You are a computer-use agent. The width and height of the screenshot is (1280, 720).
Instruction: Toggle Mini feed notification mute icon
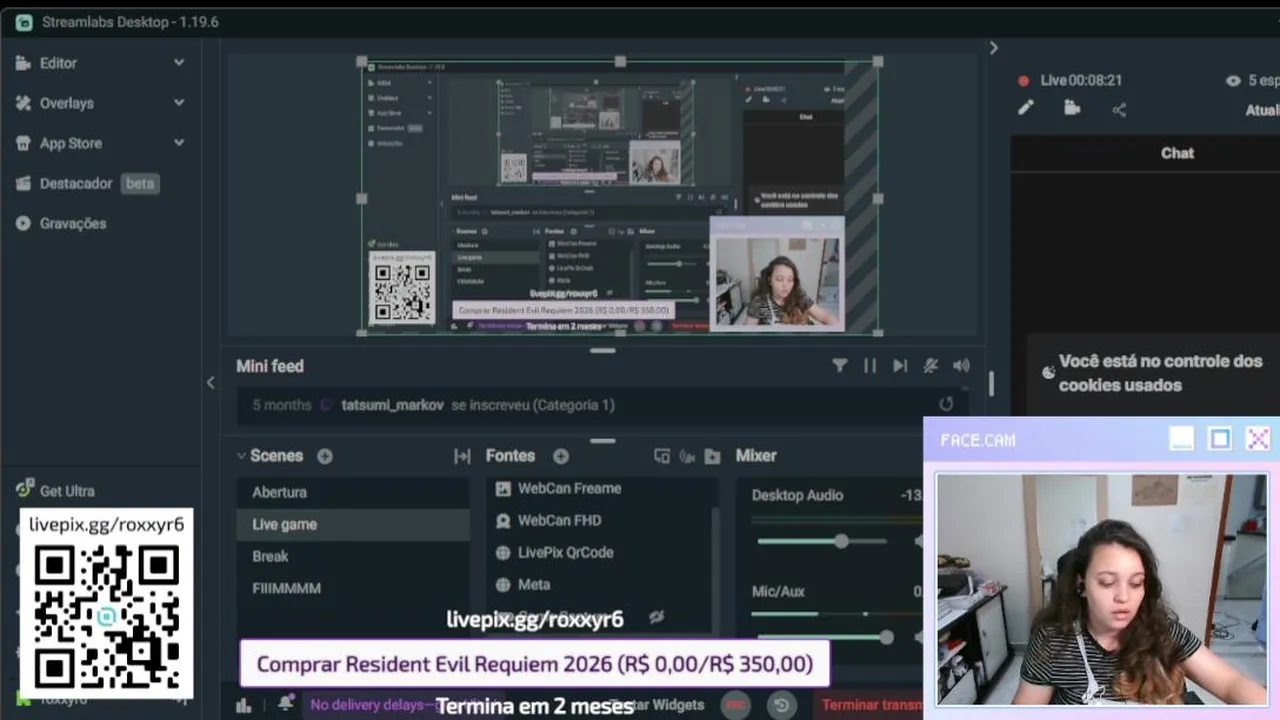coord(931,366)
